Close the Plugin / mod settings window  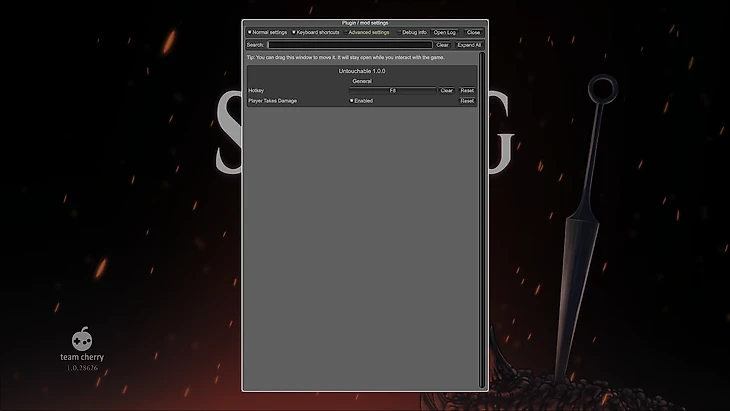[x=473, y=32]
